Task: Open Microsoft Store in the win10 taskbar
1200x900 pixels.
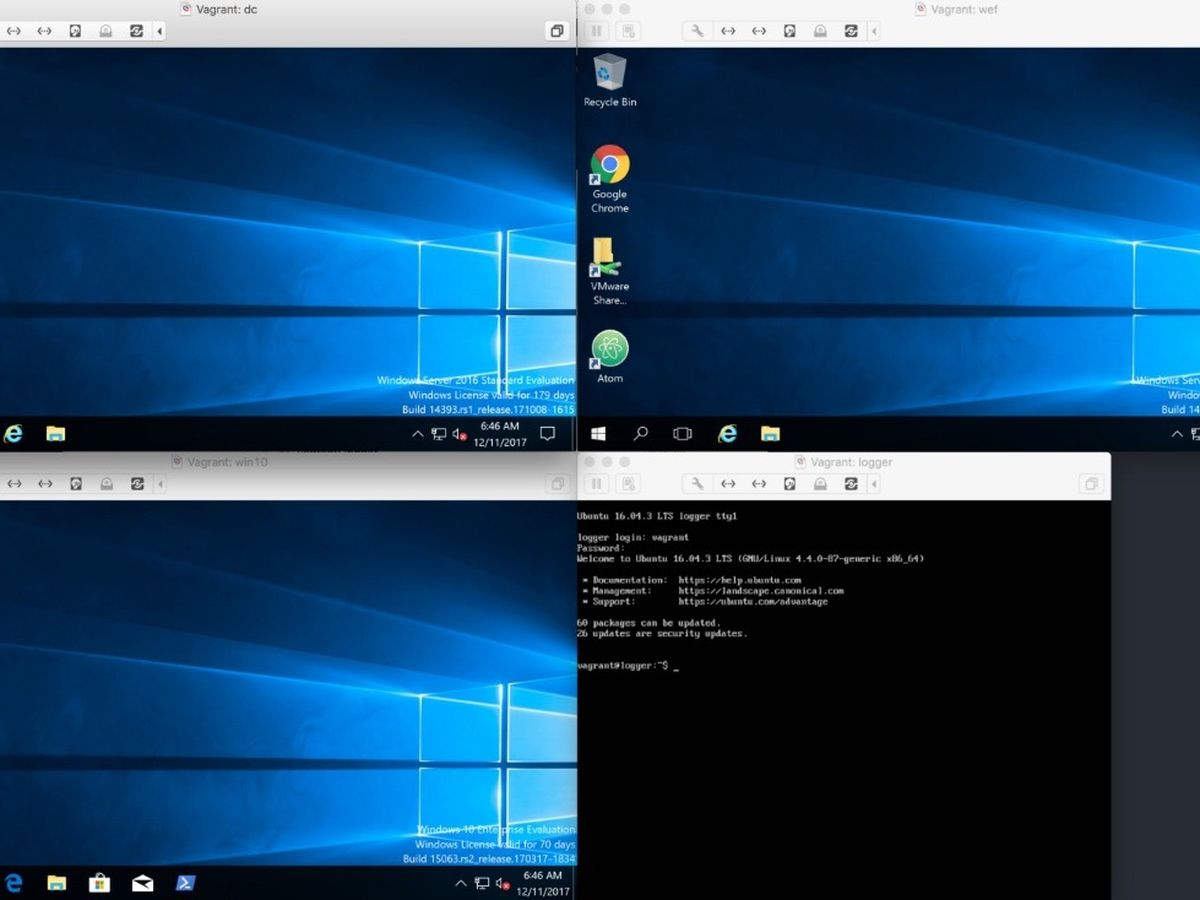Action: (99, 883)
